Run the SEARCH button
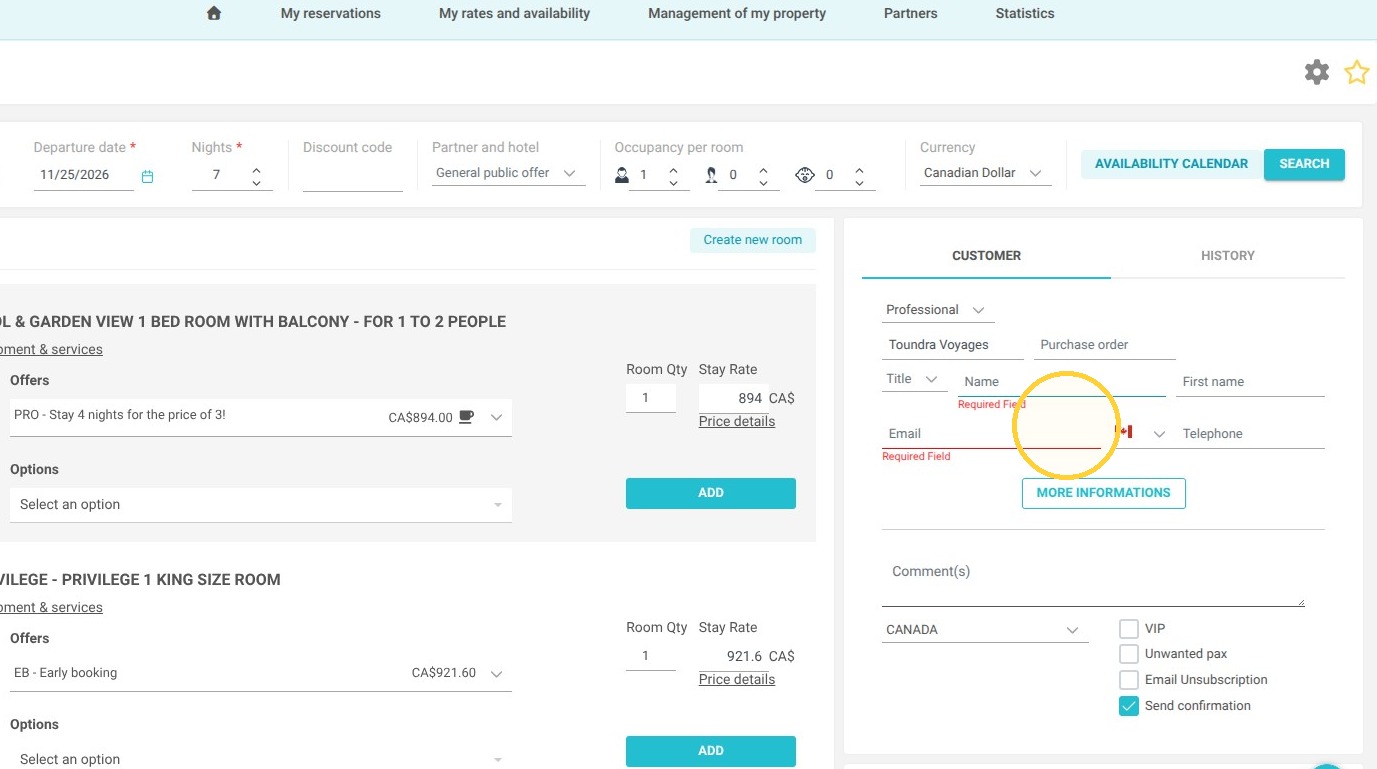This screenshot has height=769, width=1377. click(1304, 164)
